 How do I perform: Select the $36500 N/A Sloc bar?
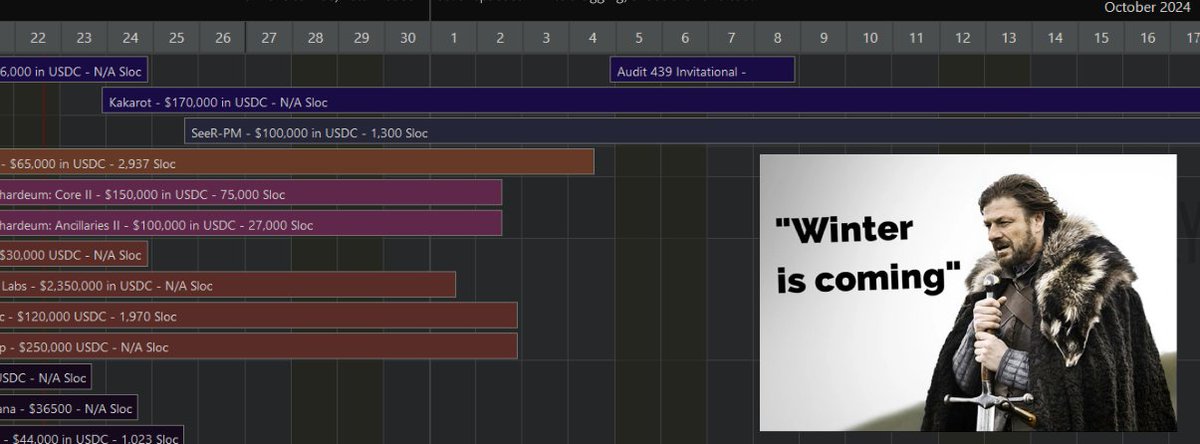point(69,408)
